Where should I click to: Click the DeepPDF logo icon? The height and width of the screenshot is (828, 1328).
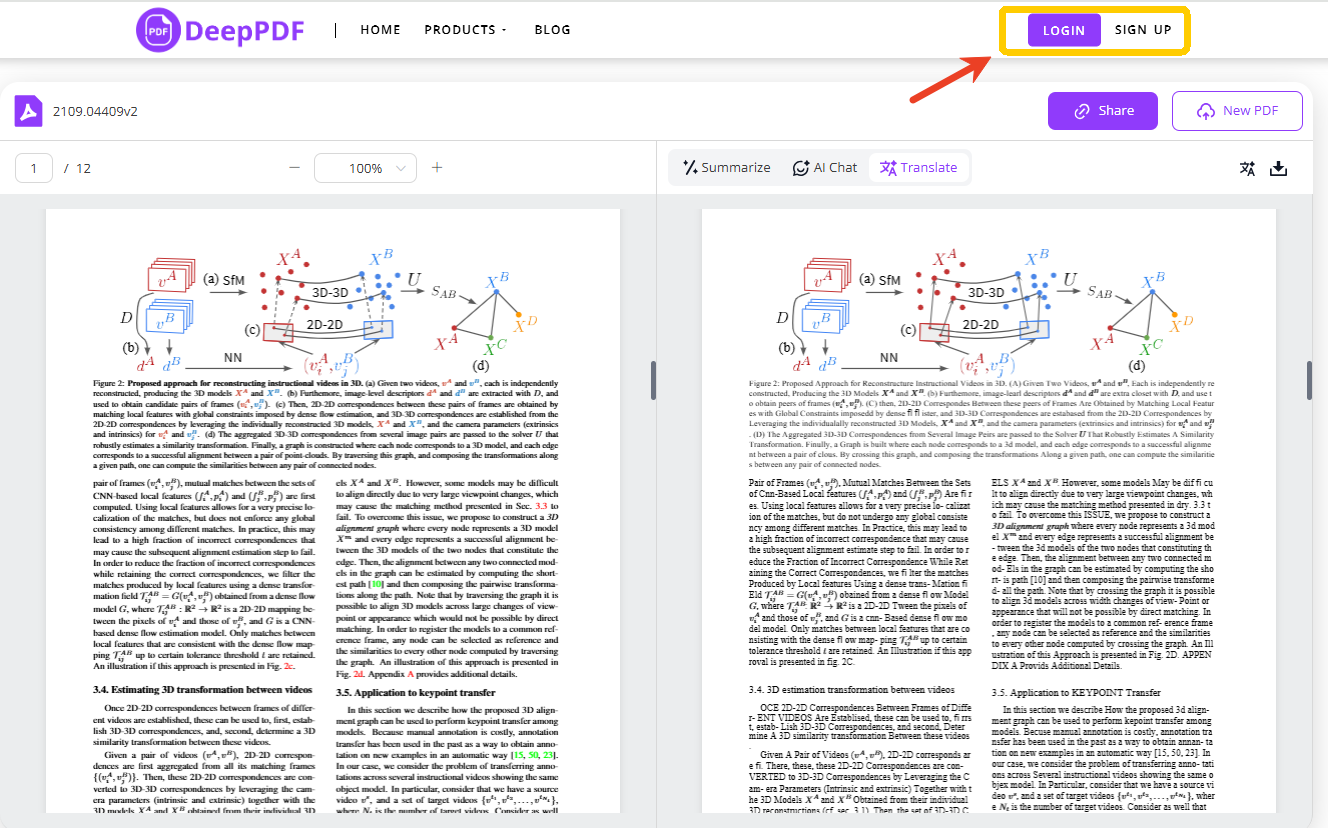point(158,30)
